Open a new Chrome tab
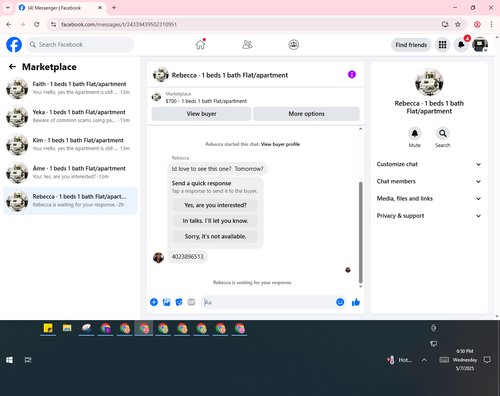 point(114,8)
